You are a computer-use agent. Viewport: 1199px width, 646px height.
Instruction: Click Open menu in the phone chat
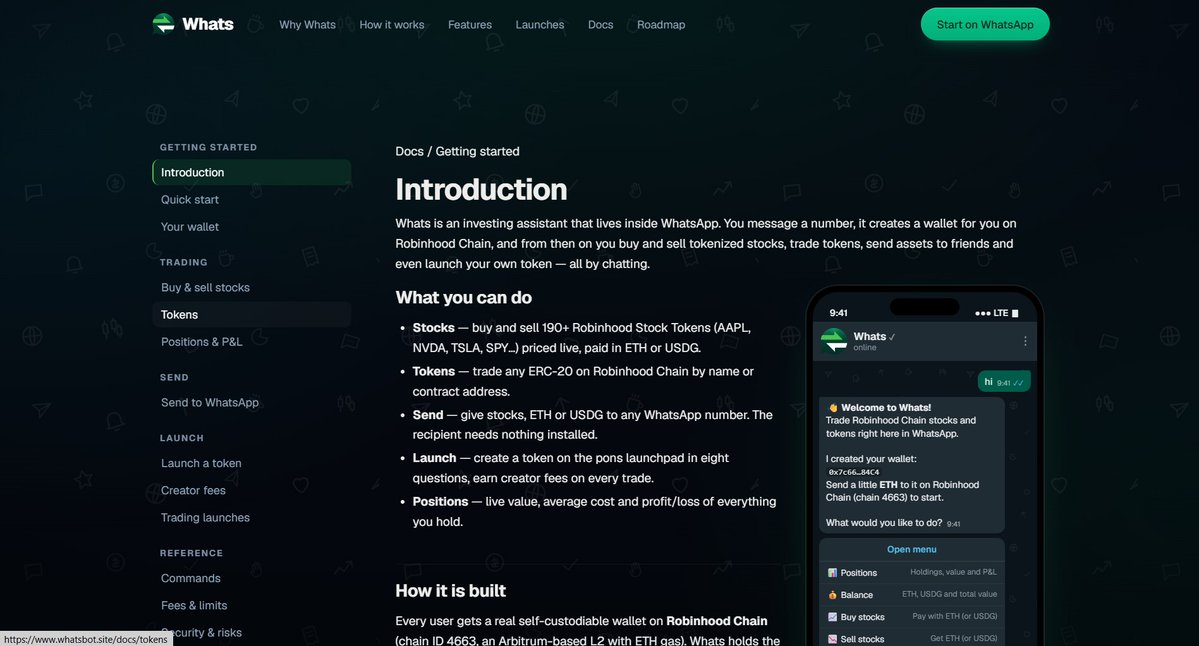[911, 549]
